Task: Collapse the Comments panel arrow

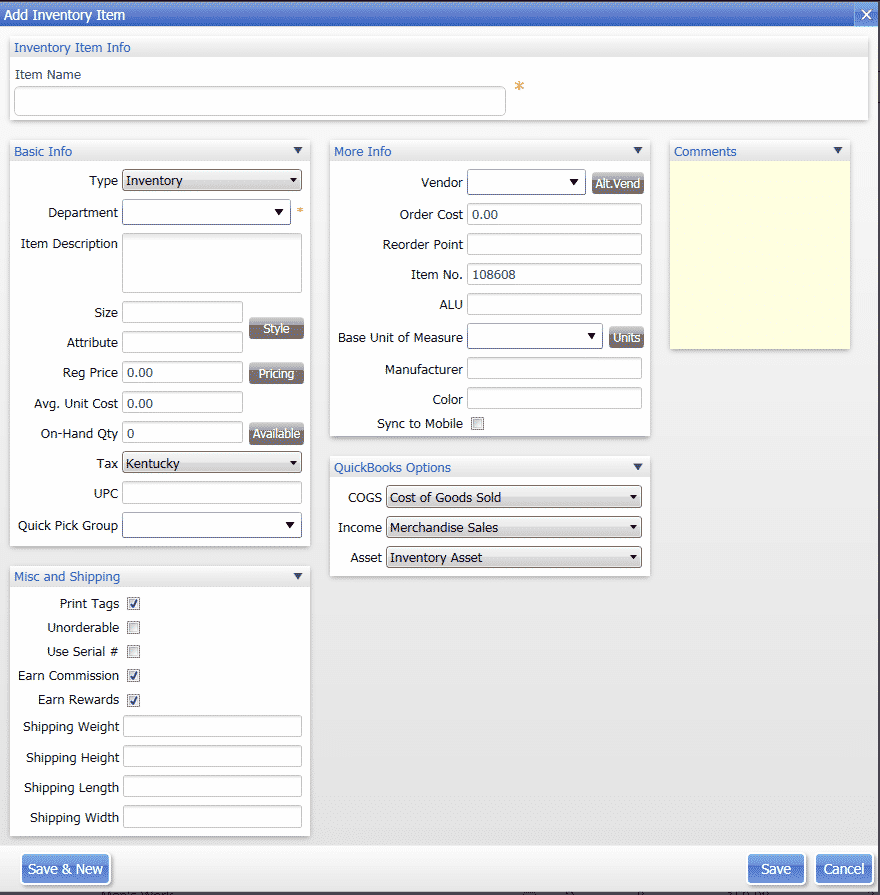Action: 837,151
